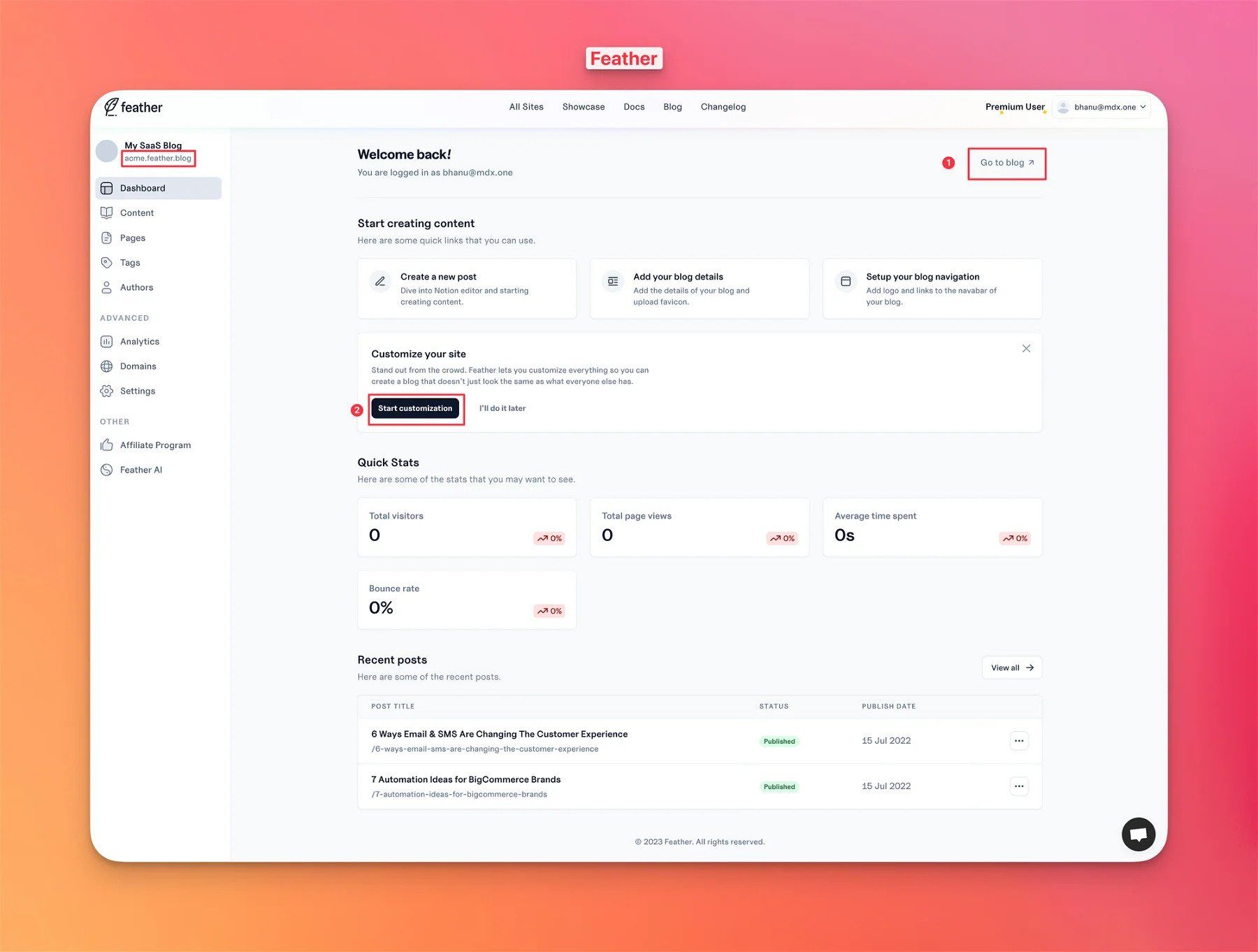Expand the bhanu@mdx.one account dropdown
Screen dimensions: 1258x952
[x=1102, y=108]
